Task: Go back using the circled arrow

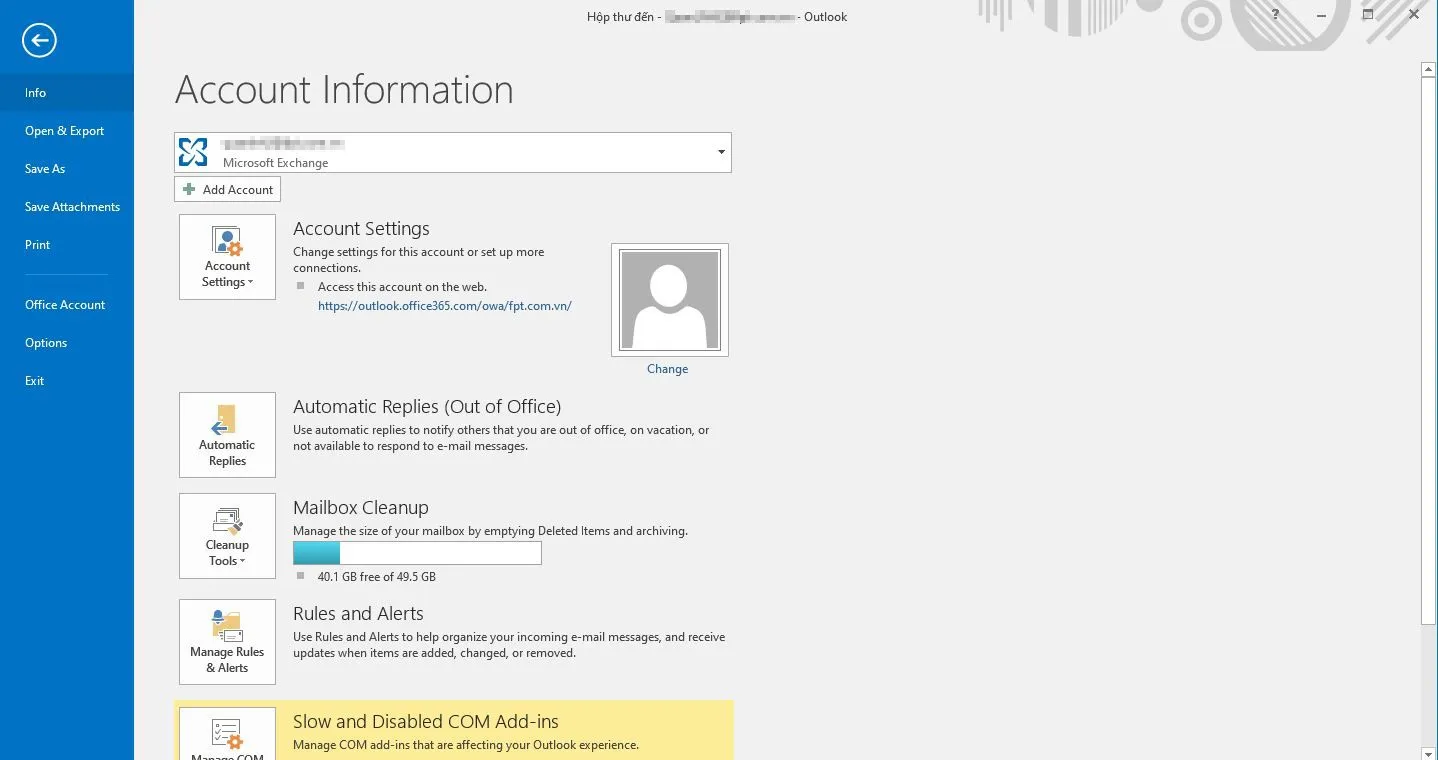Action: [x=40, y=40]
